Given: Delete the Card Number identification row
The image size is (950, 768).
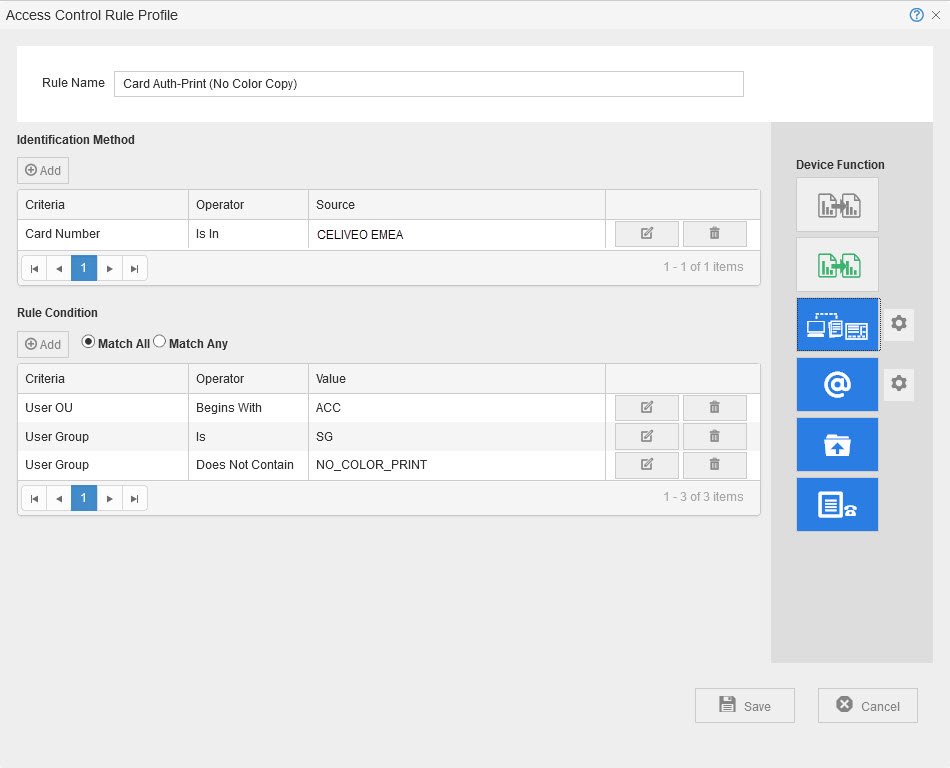Looking at the screenshot, I should (x=714, y=234).
